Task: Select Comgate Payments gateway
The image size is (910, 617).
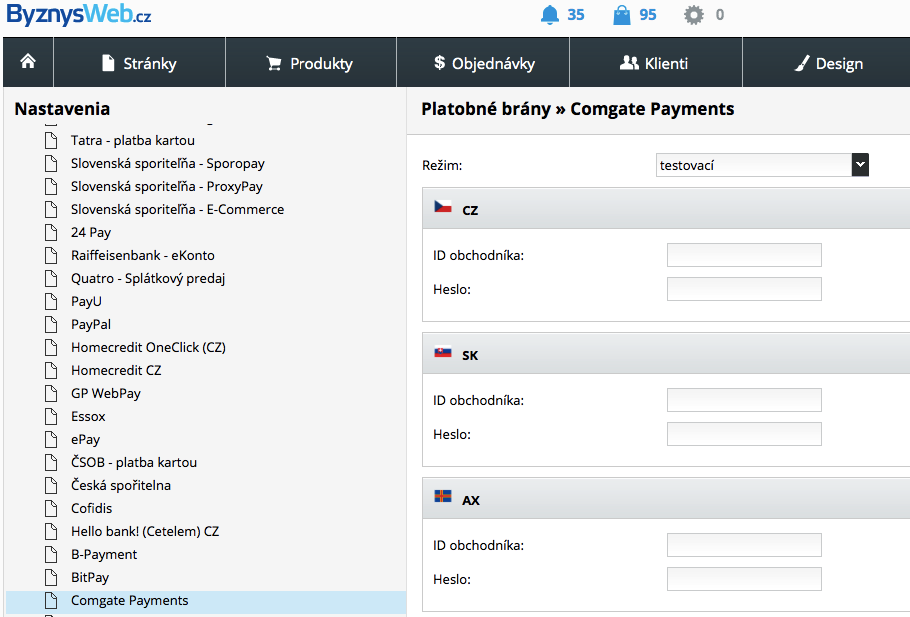Action: [x=129, y=600]
